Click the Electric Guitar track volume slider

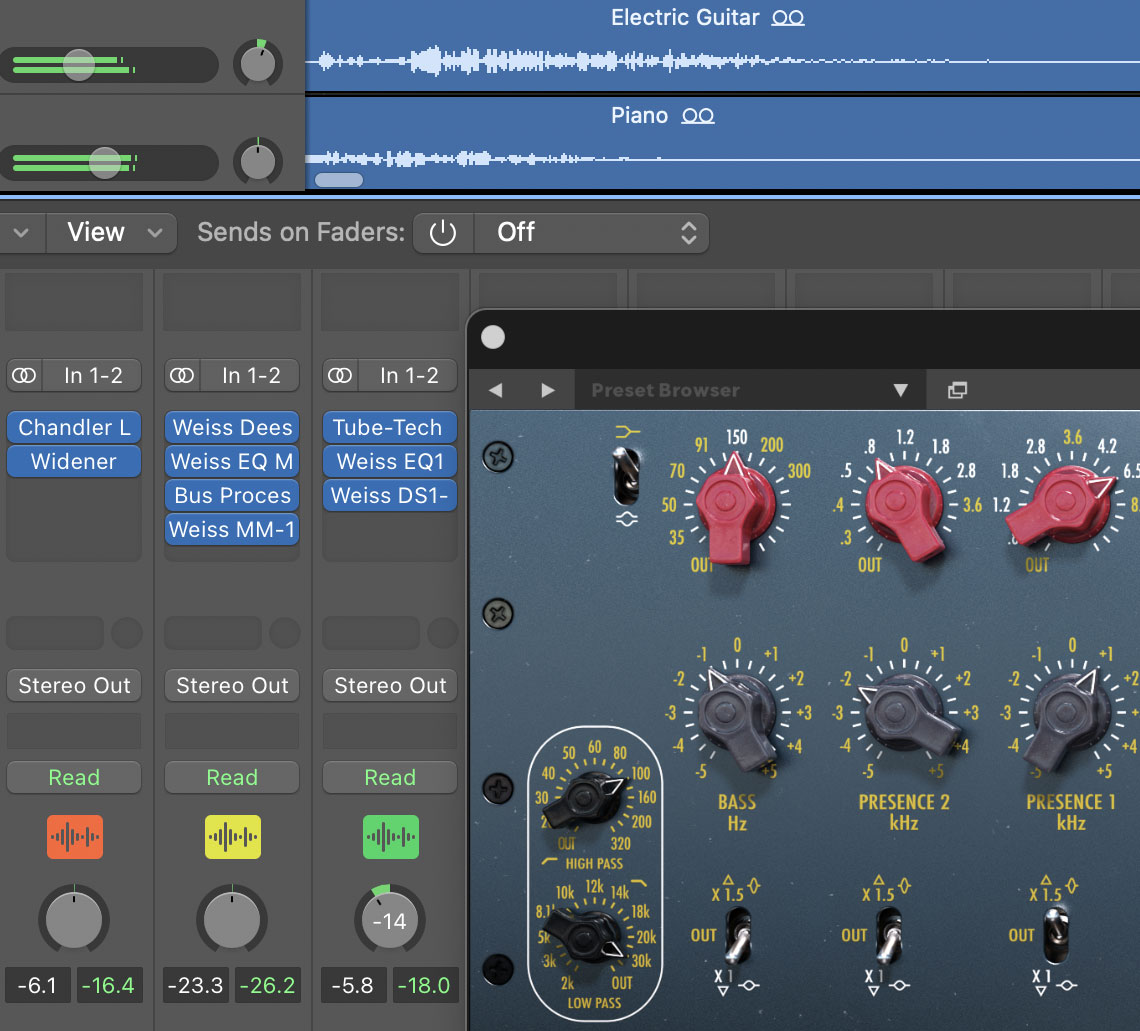[78, 65]
